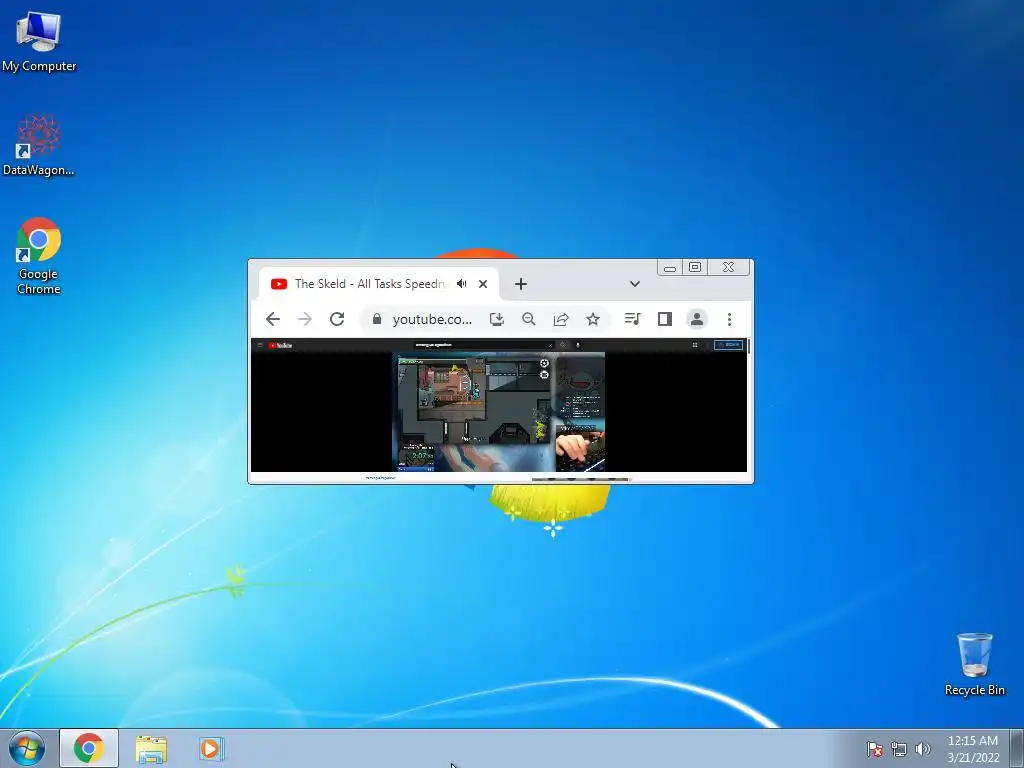Share this page using the share icon
Screen dimensions: 1024x768
click(561, 319)
